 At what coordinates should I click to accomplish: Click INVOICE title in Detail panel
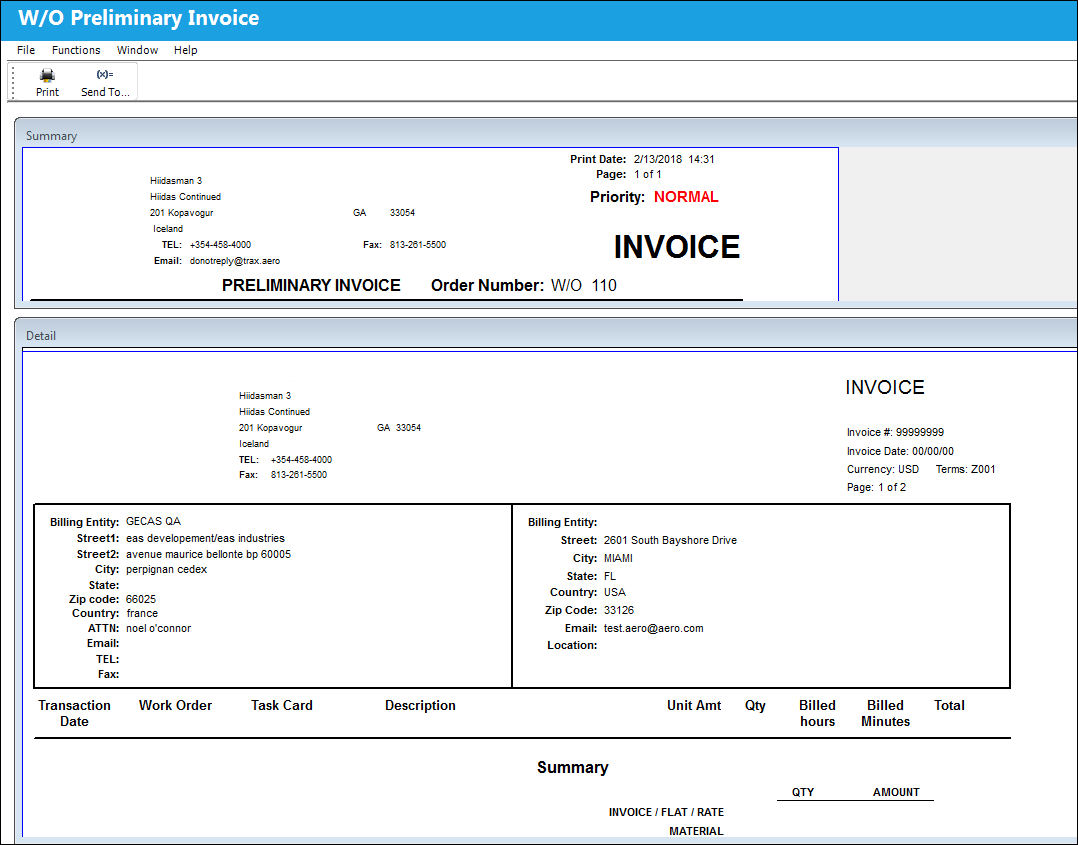click(x=885, y=387)
